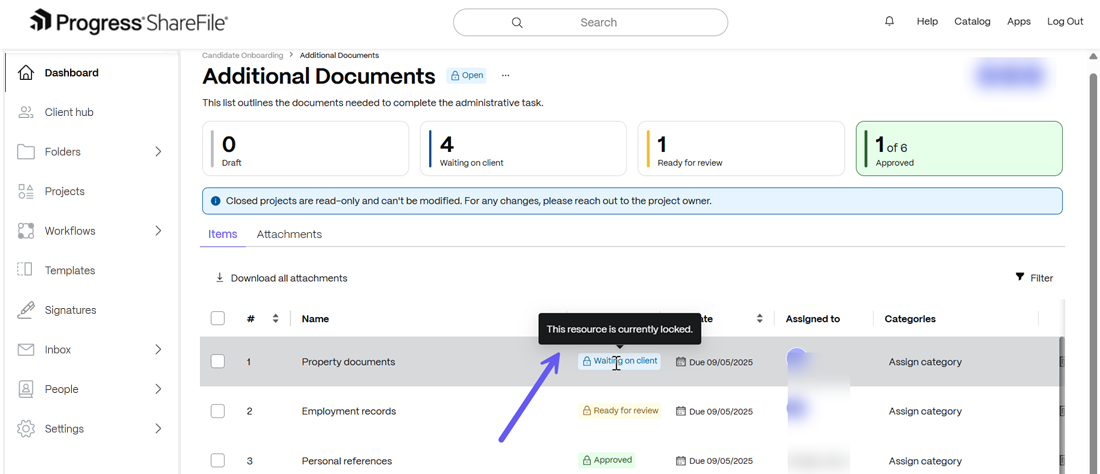The image size is (1100, 474).
Task: Click the download all attachments arrow icon
Action: click(219, 278)
